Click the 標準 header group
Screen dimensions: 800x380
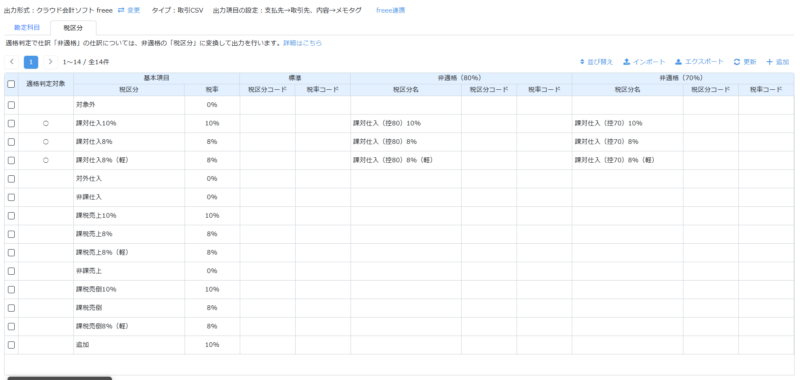[x=295, y=78]
